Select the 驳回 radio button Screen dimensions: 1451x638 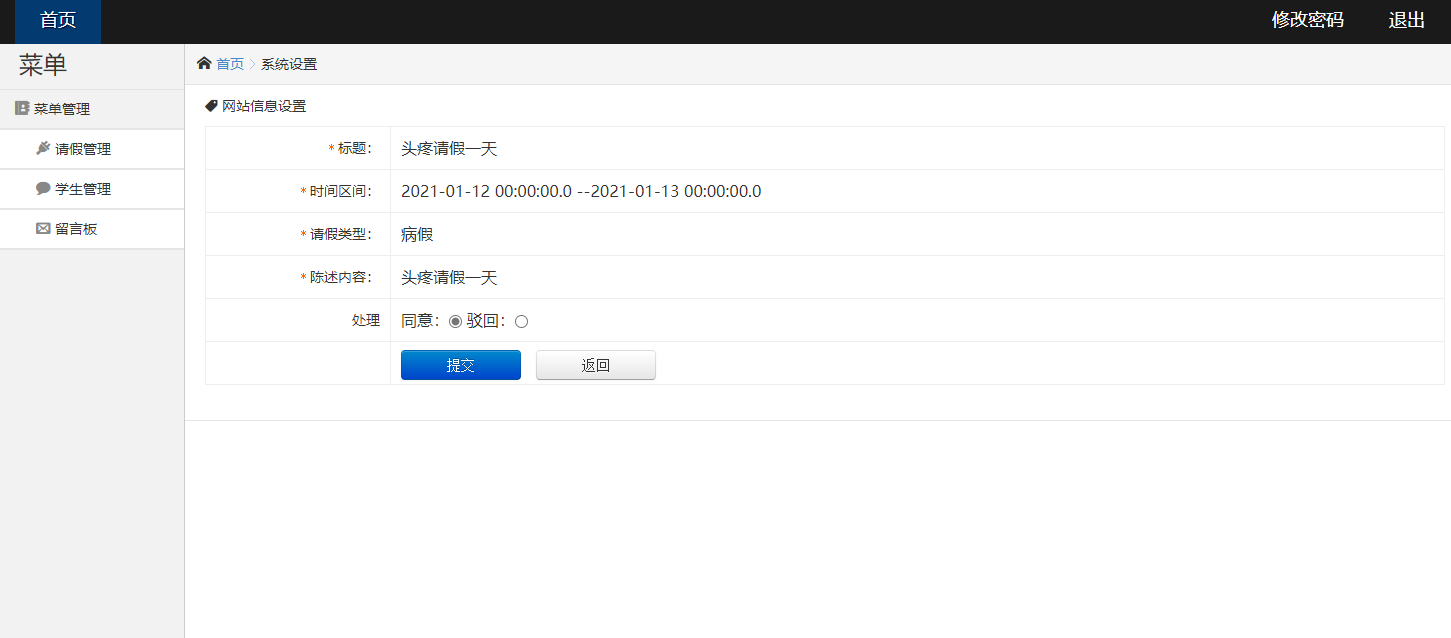tap(520, 321)
